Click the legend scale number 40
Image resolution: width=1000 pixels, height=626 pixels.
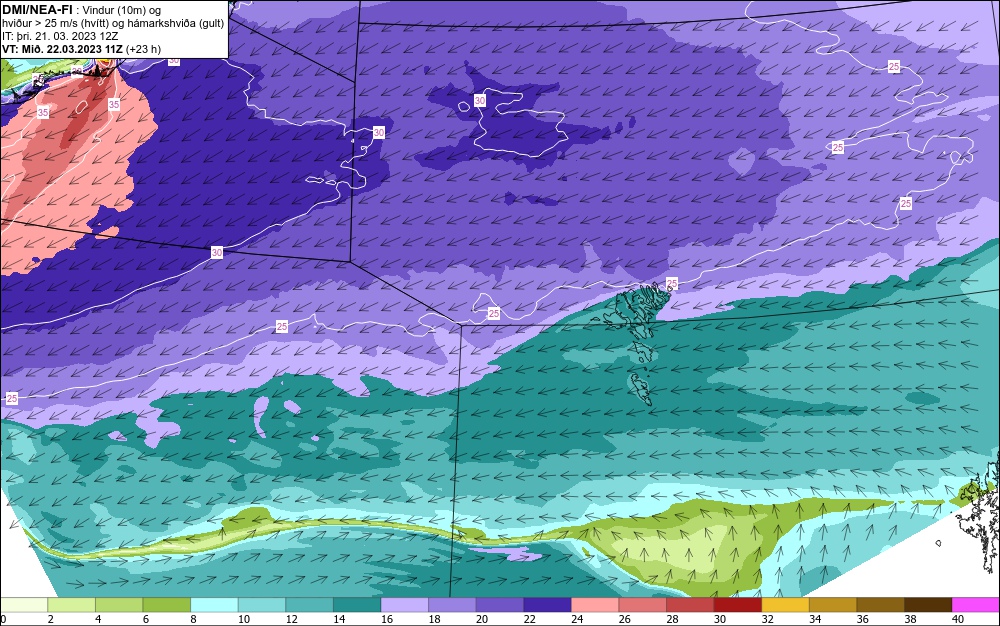(958, 619)
